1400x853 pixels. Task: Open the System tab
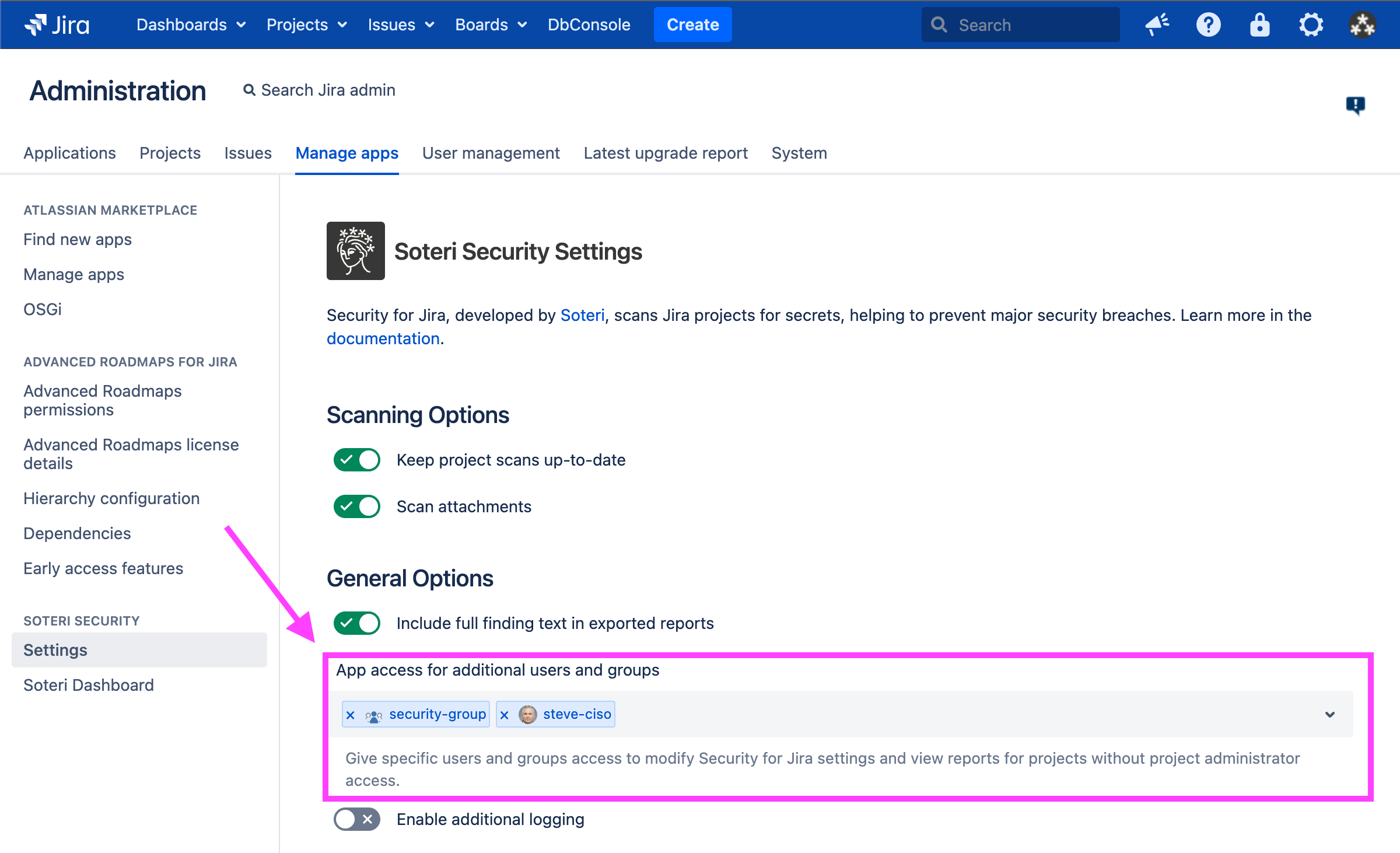799,153
